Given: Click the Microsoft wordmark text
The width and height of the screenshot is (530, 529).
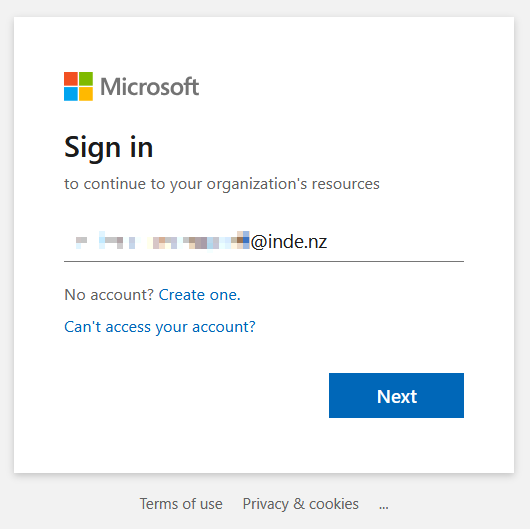Looking at the screenshot, I should click(x=149, y=87).
